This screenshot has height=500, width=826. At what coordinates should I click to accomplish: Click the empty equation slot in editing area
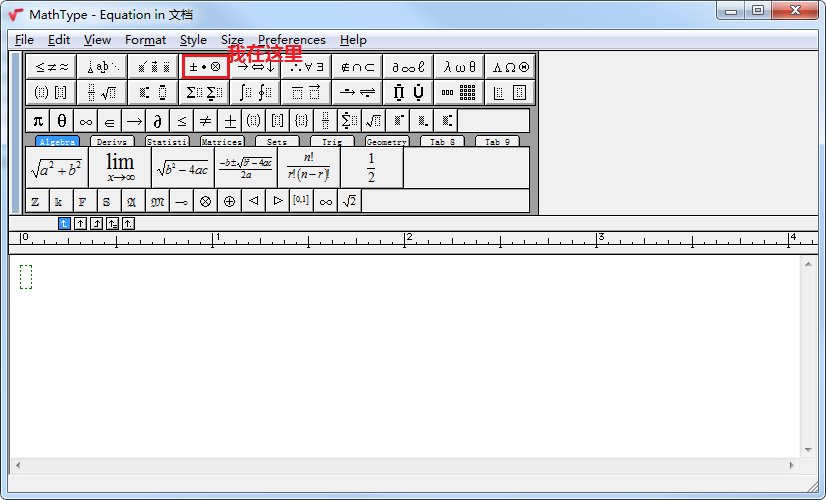(26, 277)
